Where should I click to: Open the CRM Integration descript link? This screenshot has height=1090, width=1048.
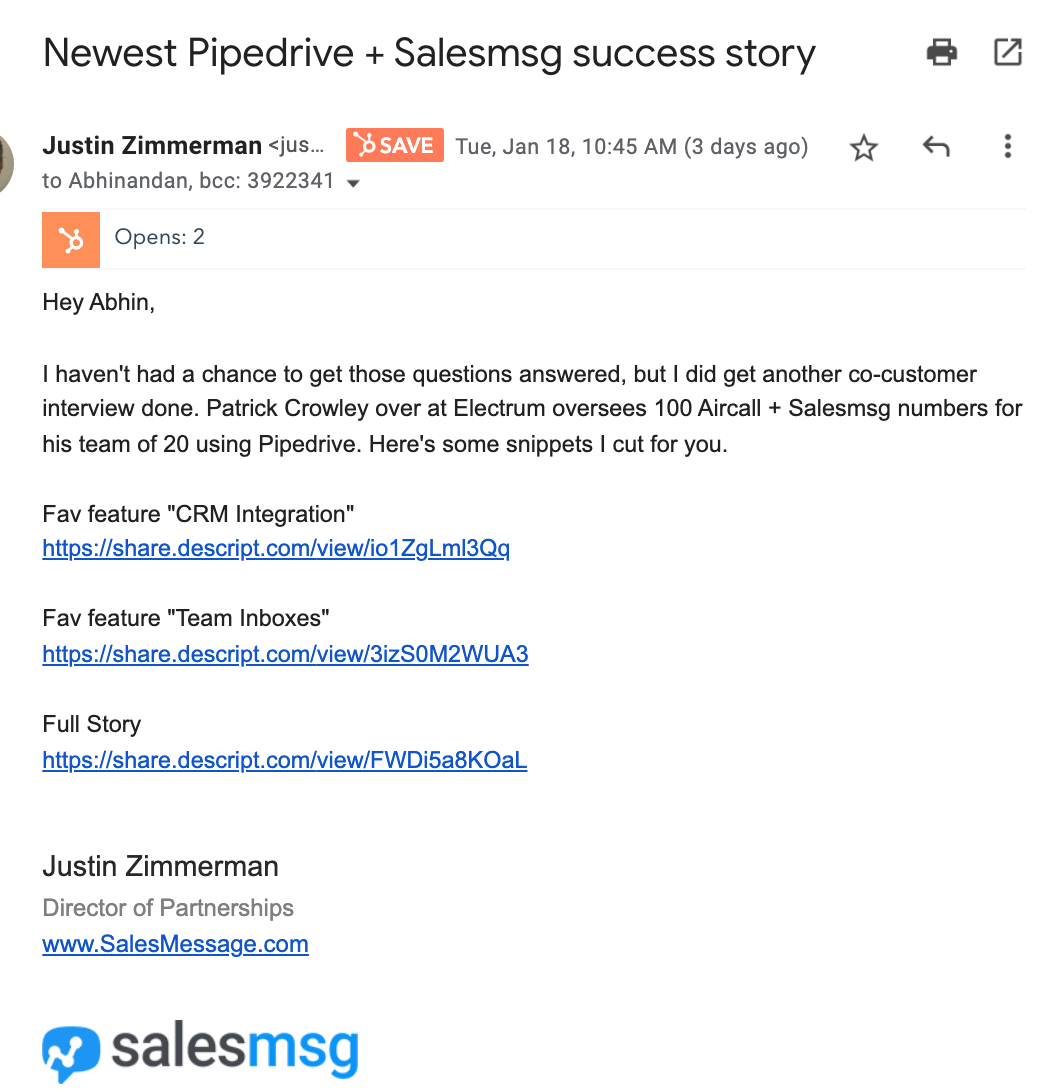pyautogui.click(x=276, y=548)
